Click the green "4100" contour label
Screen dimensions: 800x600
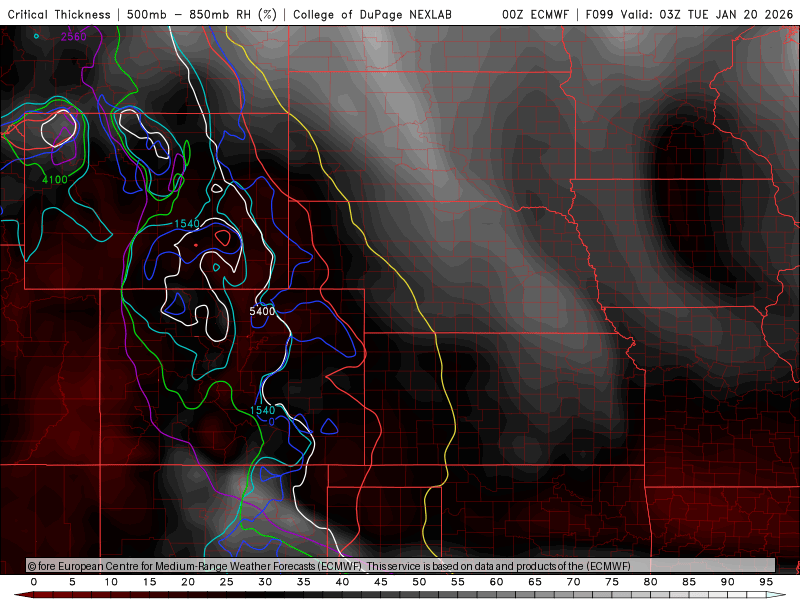[55, 180]
